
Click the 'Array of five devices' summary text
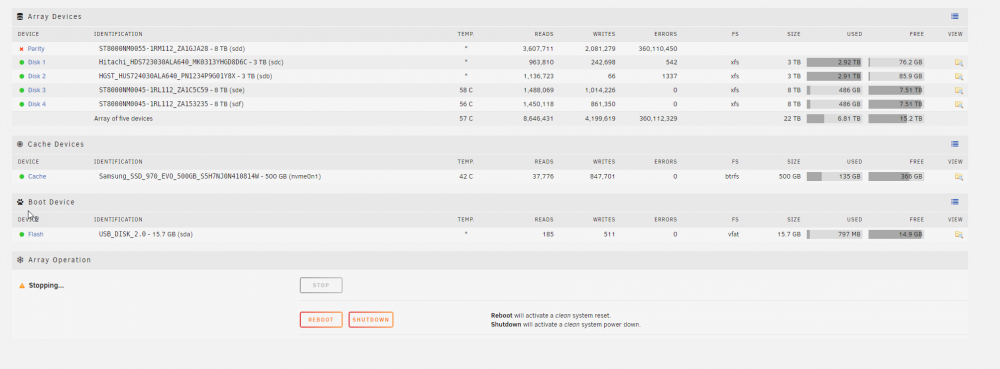coord(123,119)
